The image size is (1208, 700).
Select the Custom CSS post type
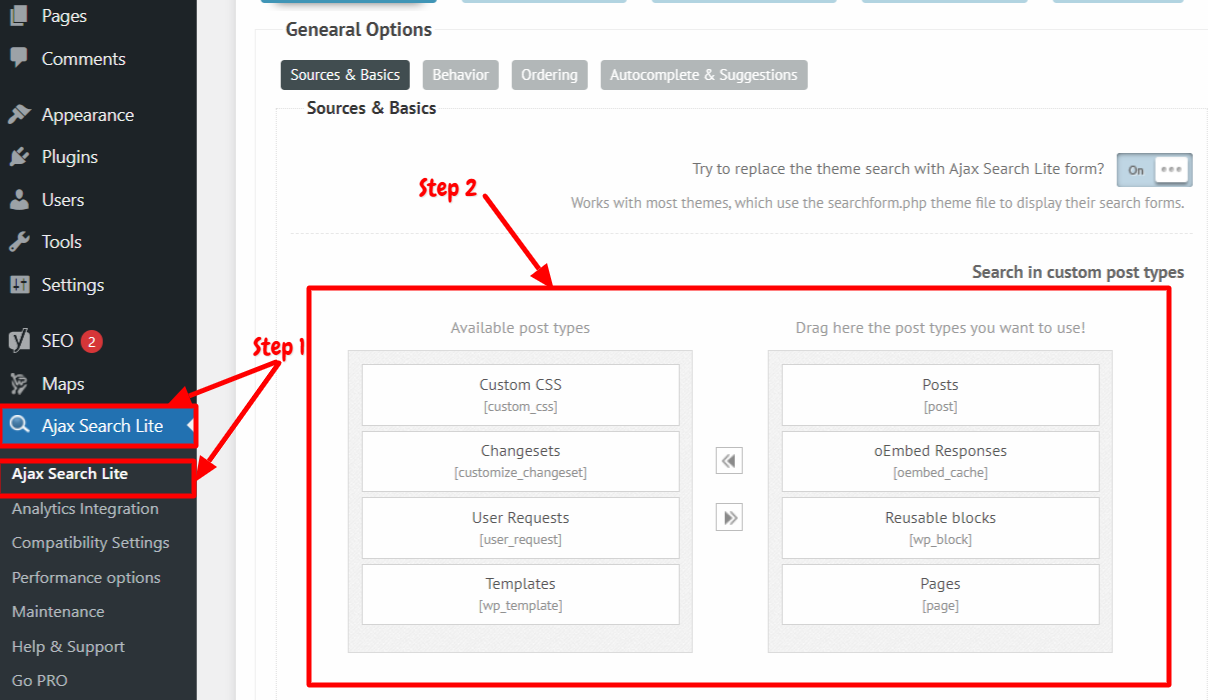point(520,395)
